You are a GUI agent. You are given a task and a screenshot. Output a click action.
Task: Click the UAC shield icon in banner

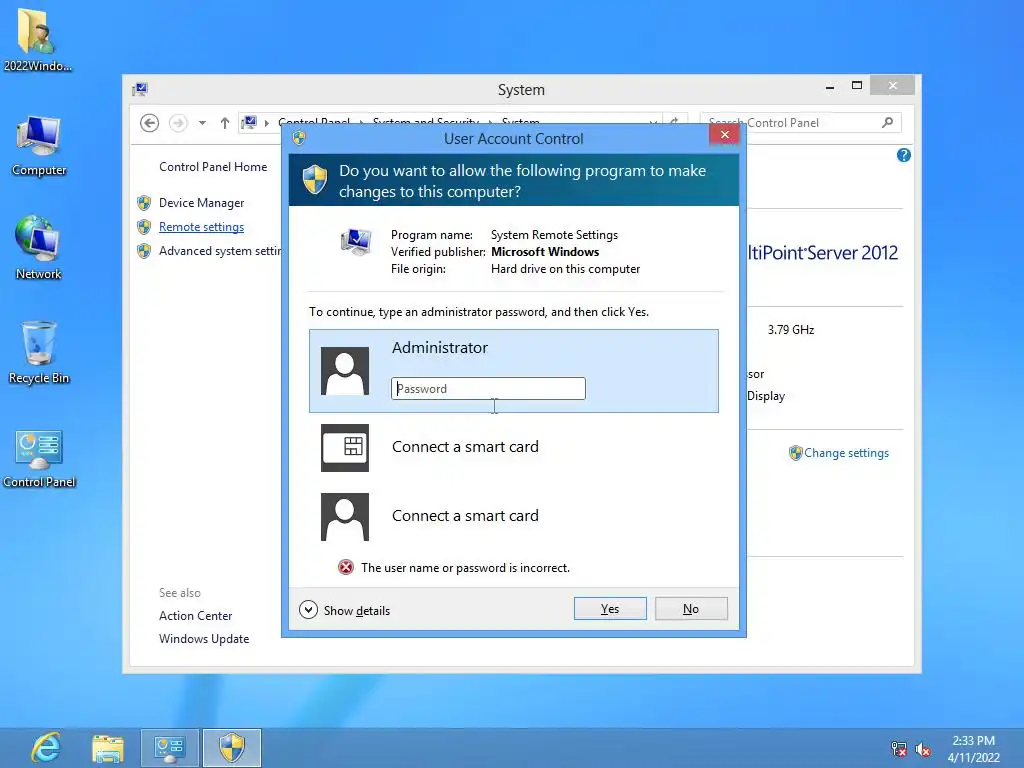point(315,180)
